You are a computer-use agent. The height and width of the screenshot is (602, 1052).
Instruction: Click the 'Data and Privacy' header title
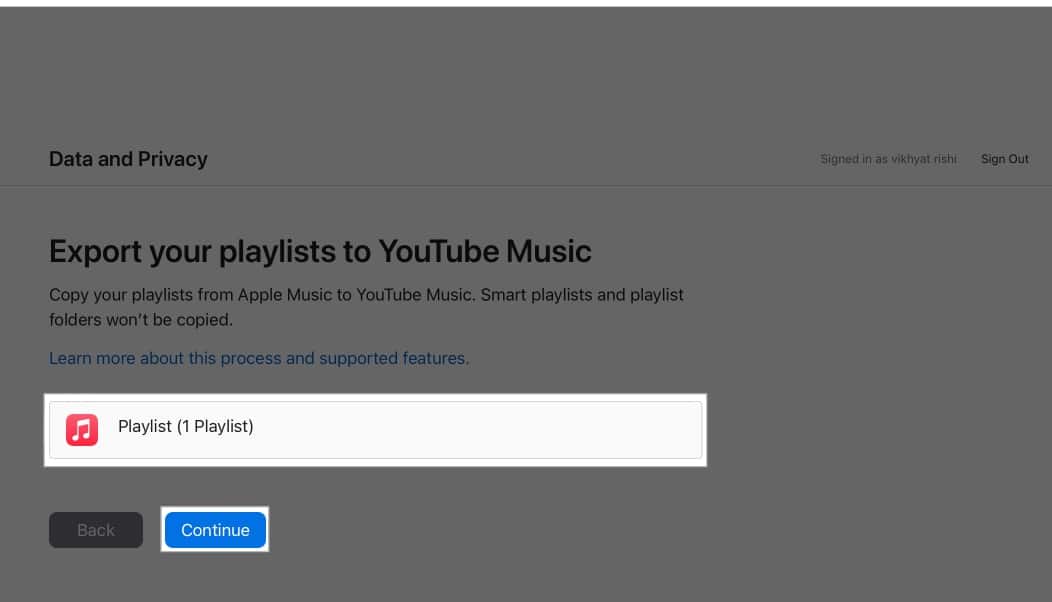[128, 159]
